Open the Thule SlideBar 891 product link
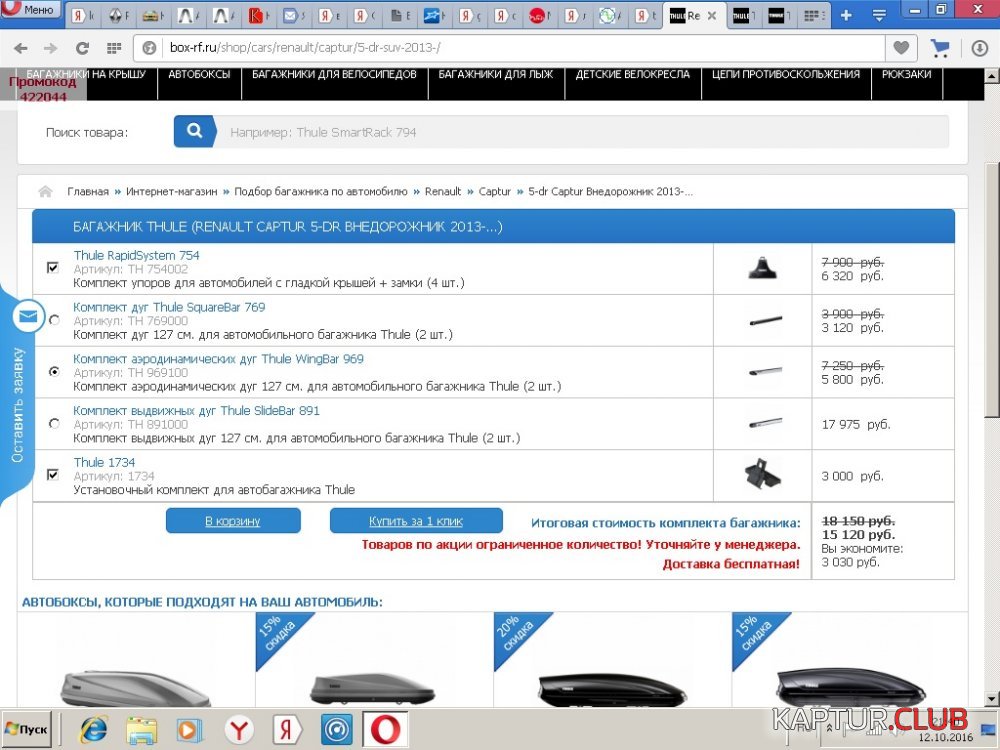This screenshot has height=750, width=1000. [196, 410]
